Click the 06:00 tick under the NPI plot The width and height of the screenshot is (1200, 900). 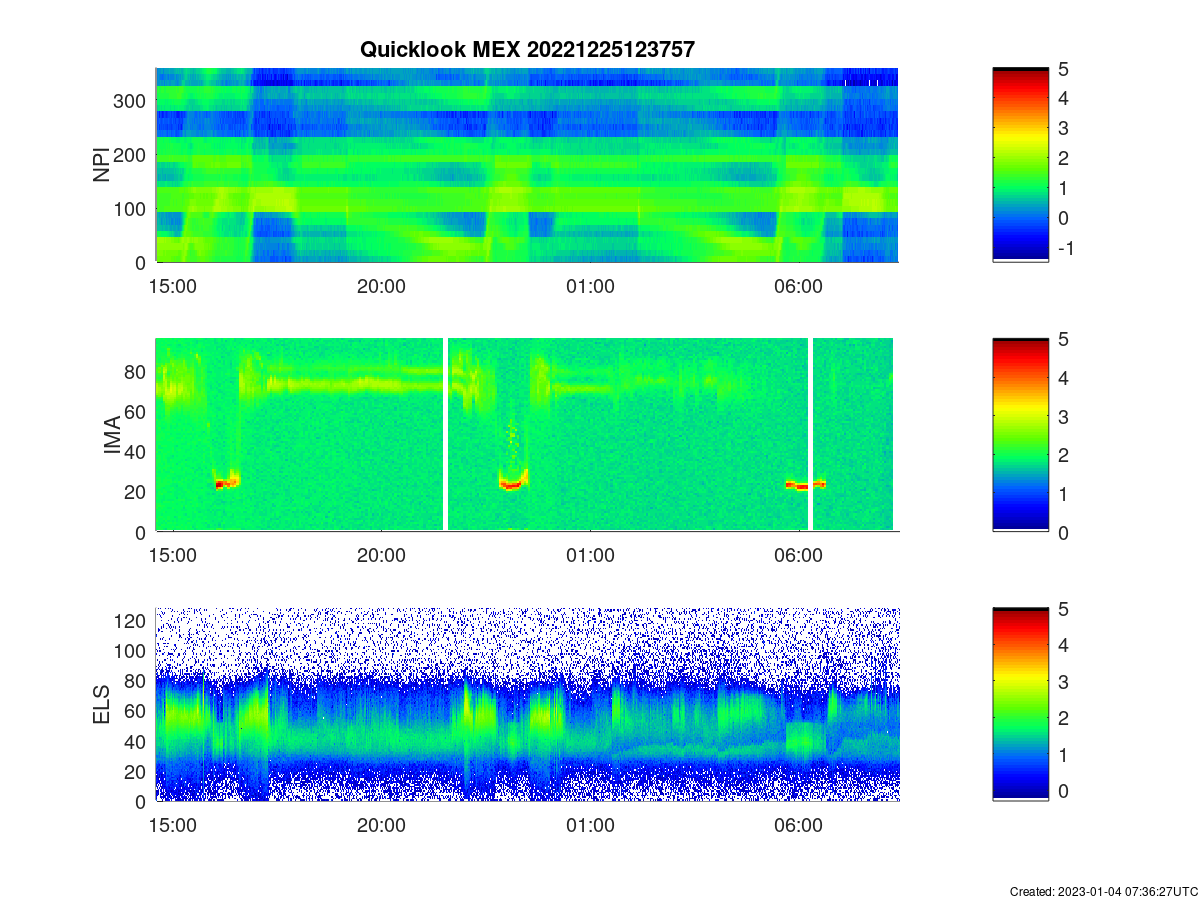pos(799,285)
